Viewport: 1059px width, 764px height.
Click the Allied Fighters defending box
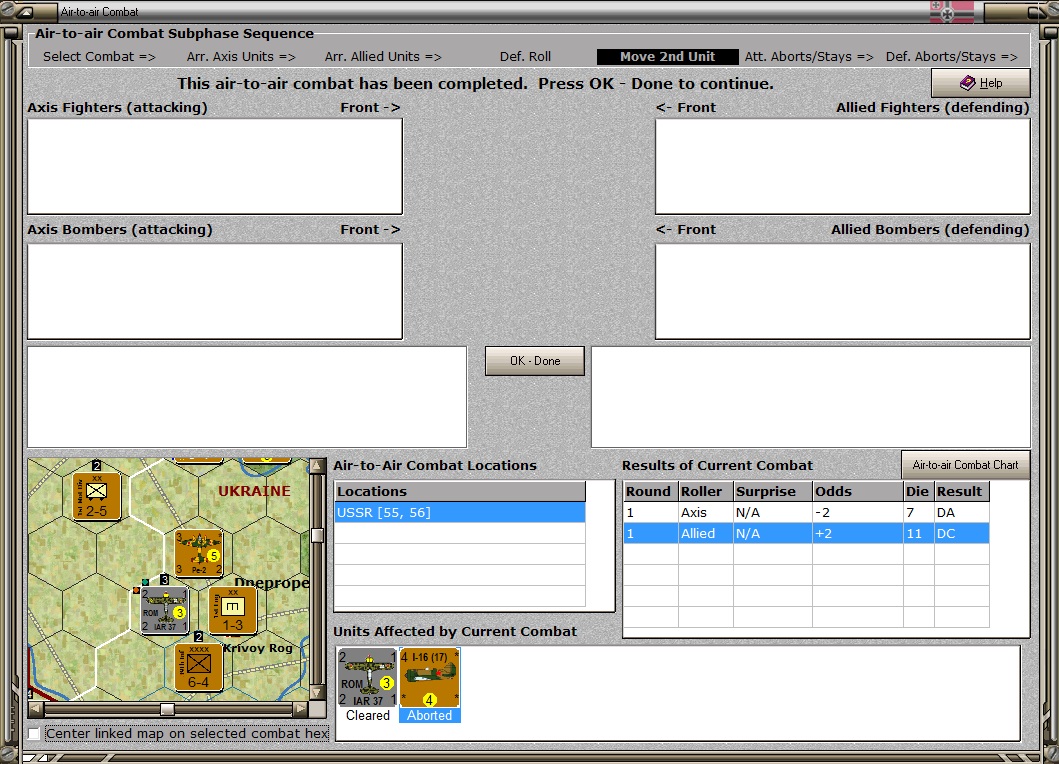click(843, 166)
